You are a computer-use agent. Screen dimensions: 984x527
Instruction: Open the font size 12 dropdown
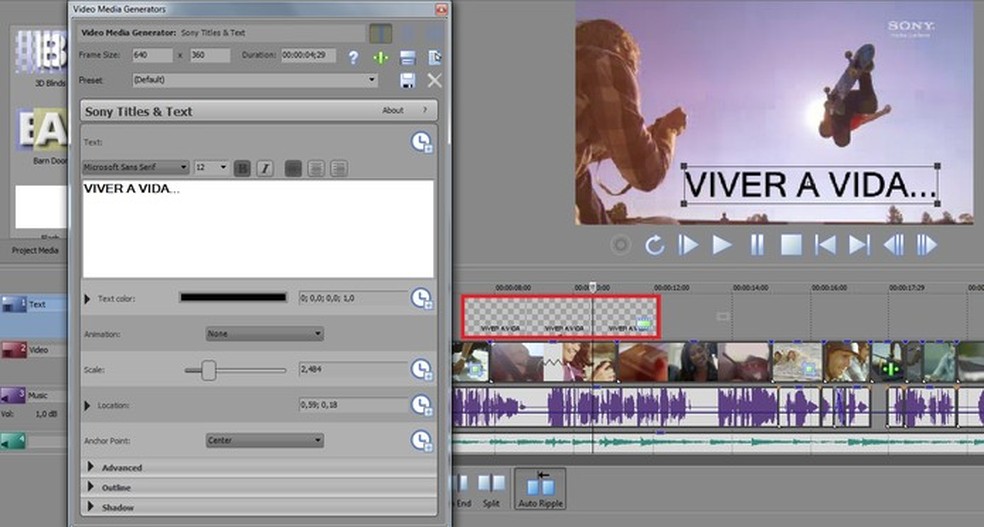pos(211,168)
